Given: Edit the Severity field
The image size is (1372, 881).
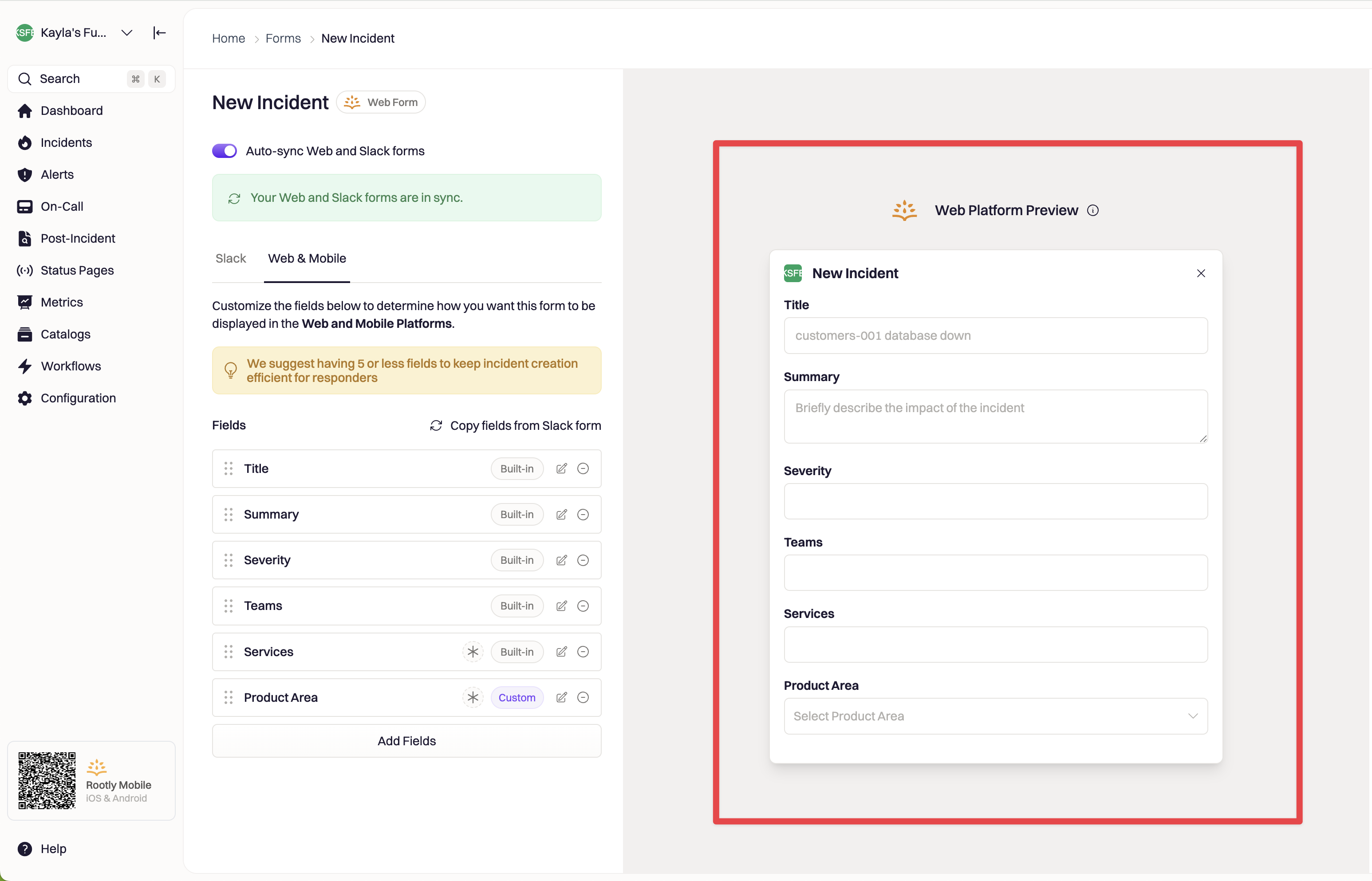Looking at the screenshot, I should click(561, 561).
